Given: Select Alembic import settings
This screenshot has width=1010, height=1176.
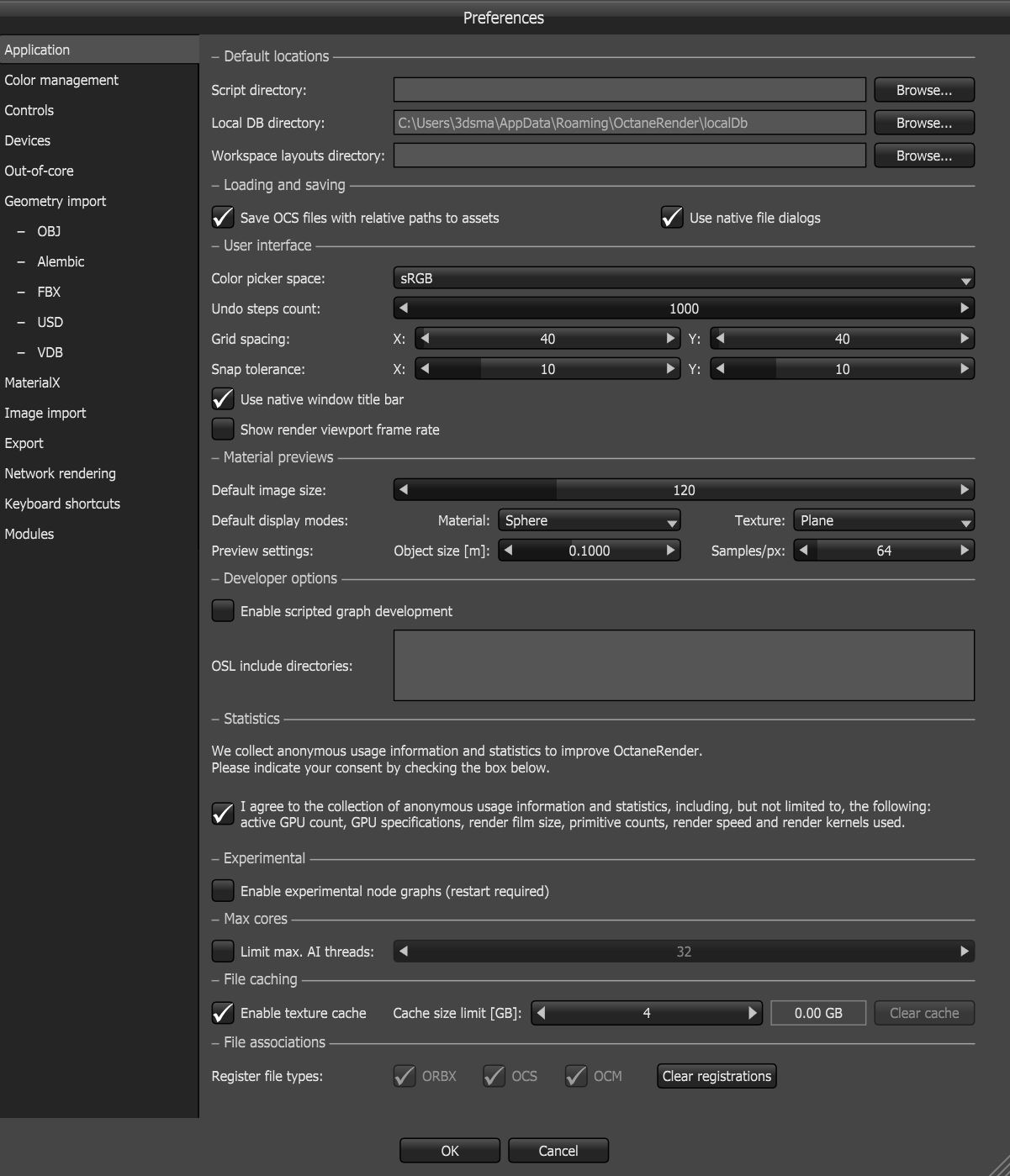Looking at the screenshot, I should [x=99, y=261].
